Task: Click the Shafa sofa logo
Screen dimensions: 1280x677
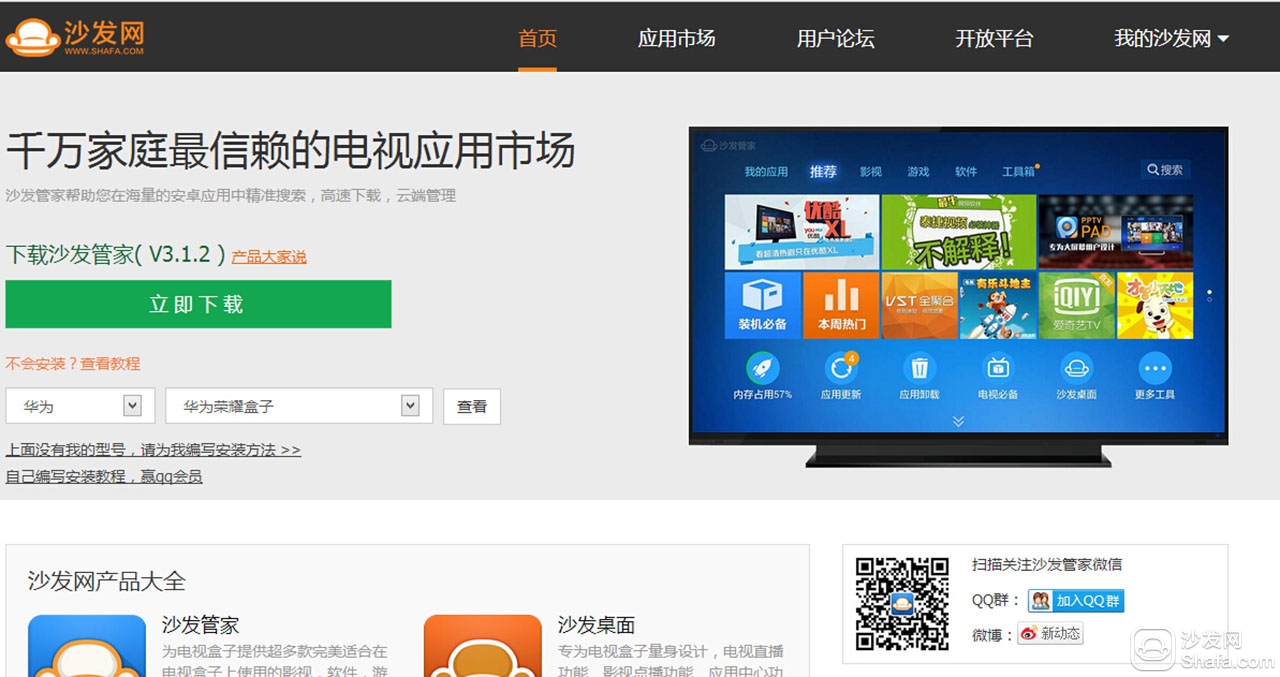Action: 75,37
